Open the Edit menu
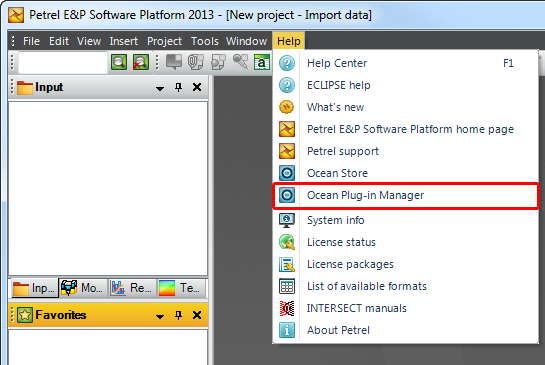The image size is (545, 365). pos(59,41)
